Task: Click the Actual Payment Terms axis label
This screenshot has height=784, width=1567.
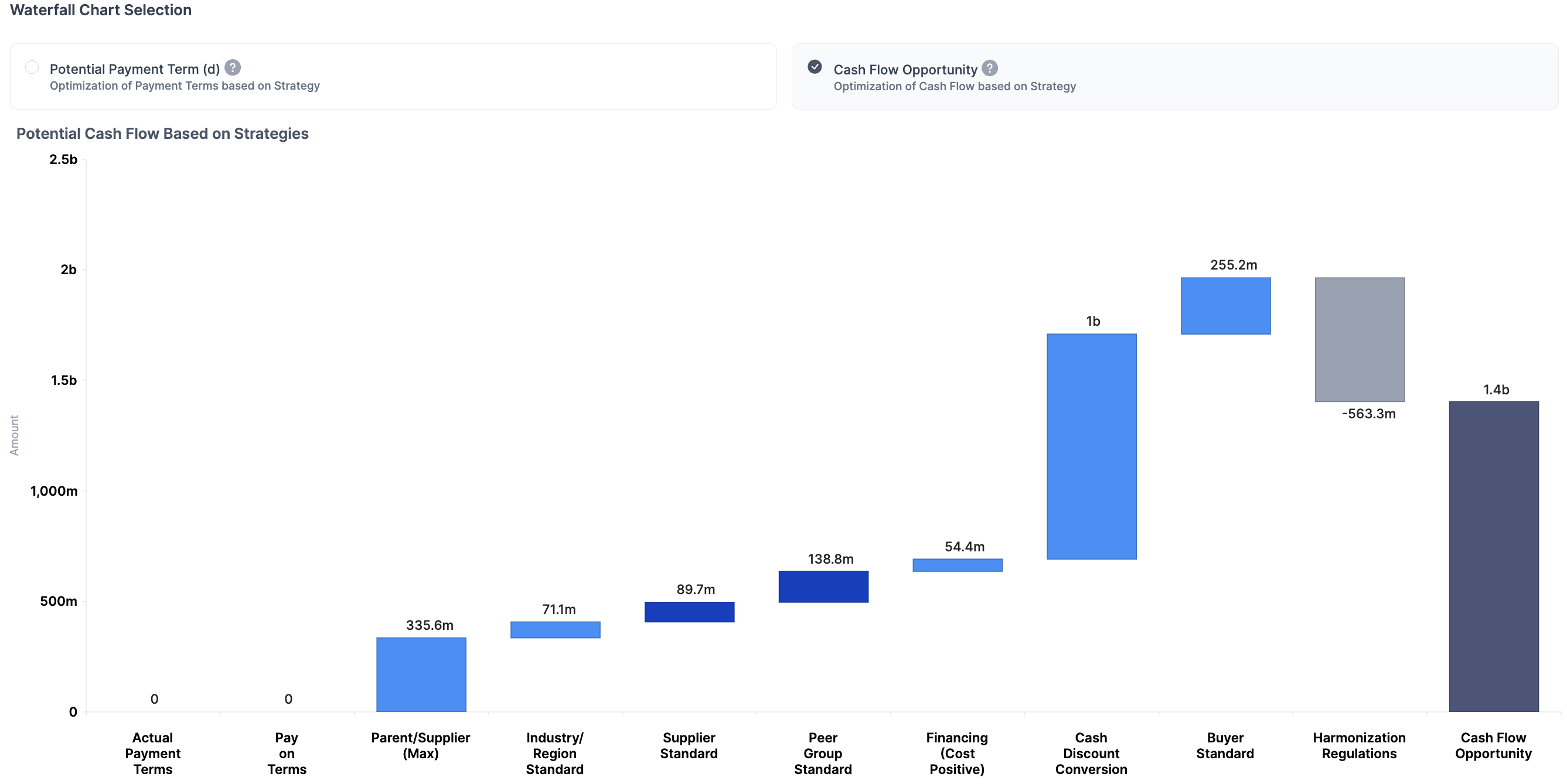Action: [153, 753]
